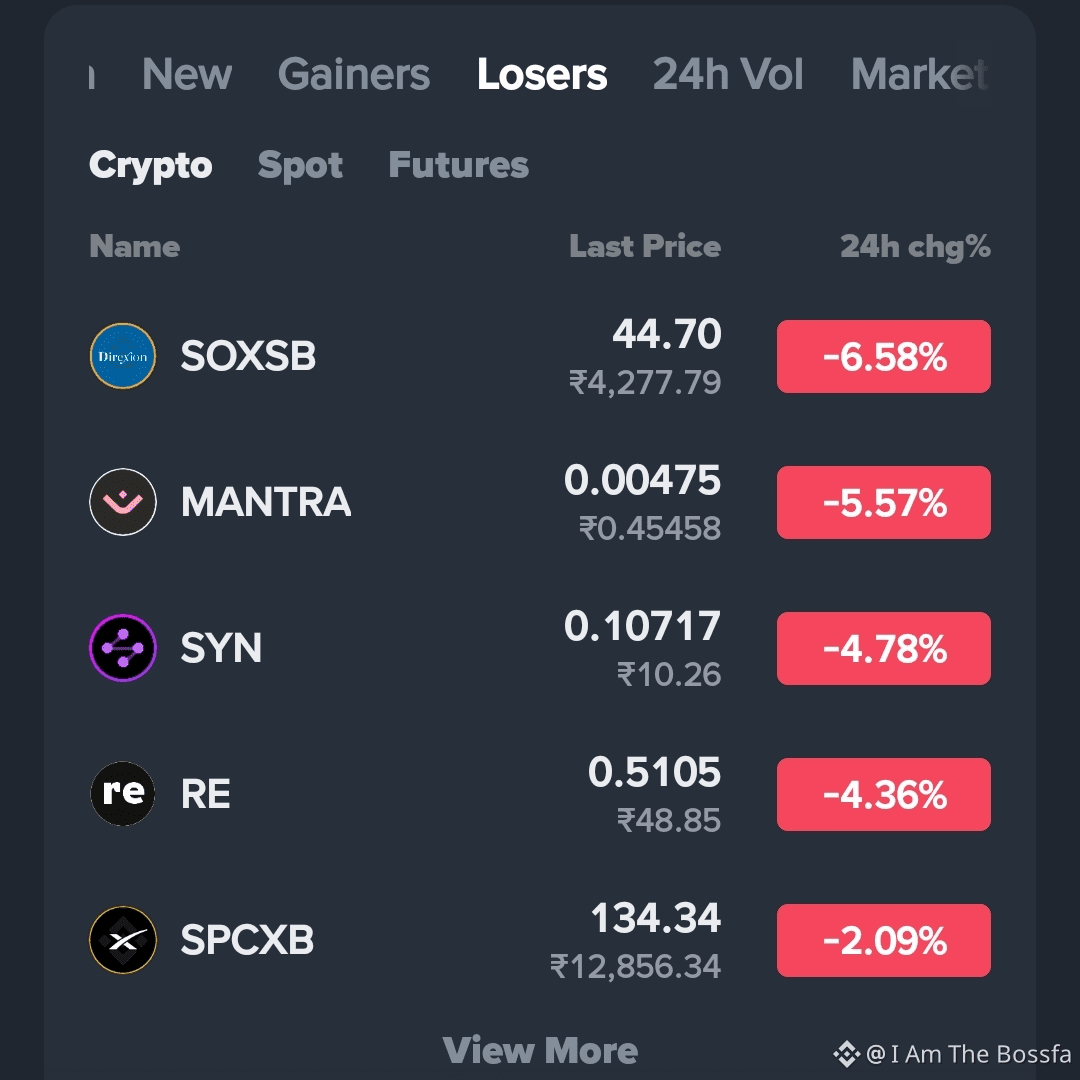Click the Binance logo watermark icon
The height and width of the screenshot is (1080, 1080).
point(847,1054)
